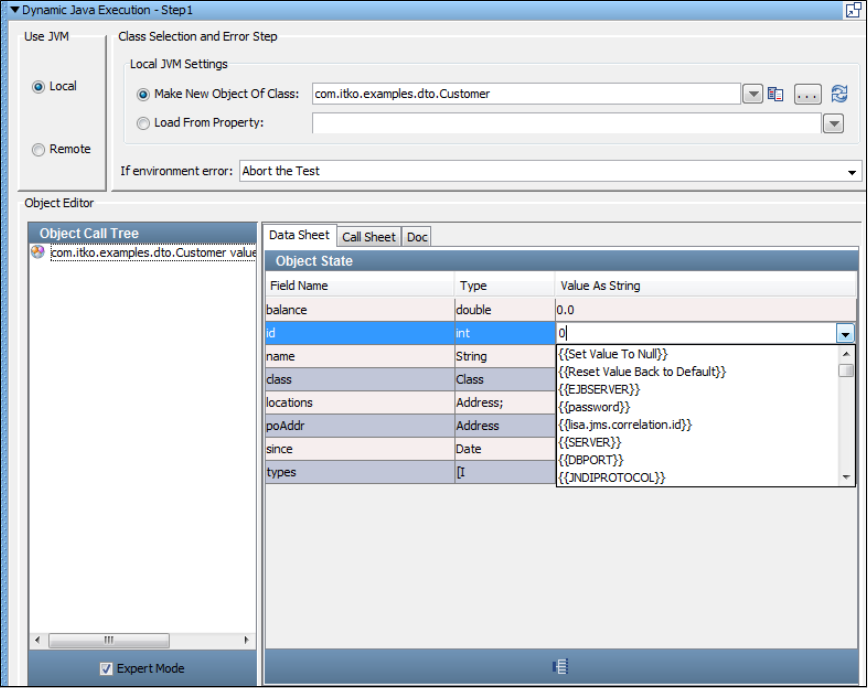The image size is (868, 688).
Task: Click the balance value 0.0 cell
Action: click(705, 310)
